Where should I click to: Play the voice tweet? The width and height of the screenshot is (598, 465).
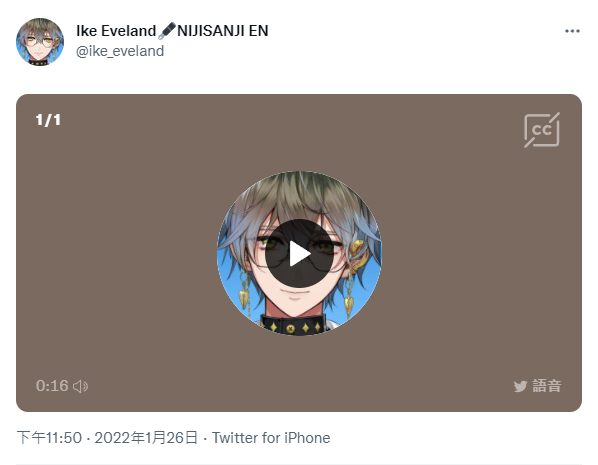click(299, 254)
